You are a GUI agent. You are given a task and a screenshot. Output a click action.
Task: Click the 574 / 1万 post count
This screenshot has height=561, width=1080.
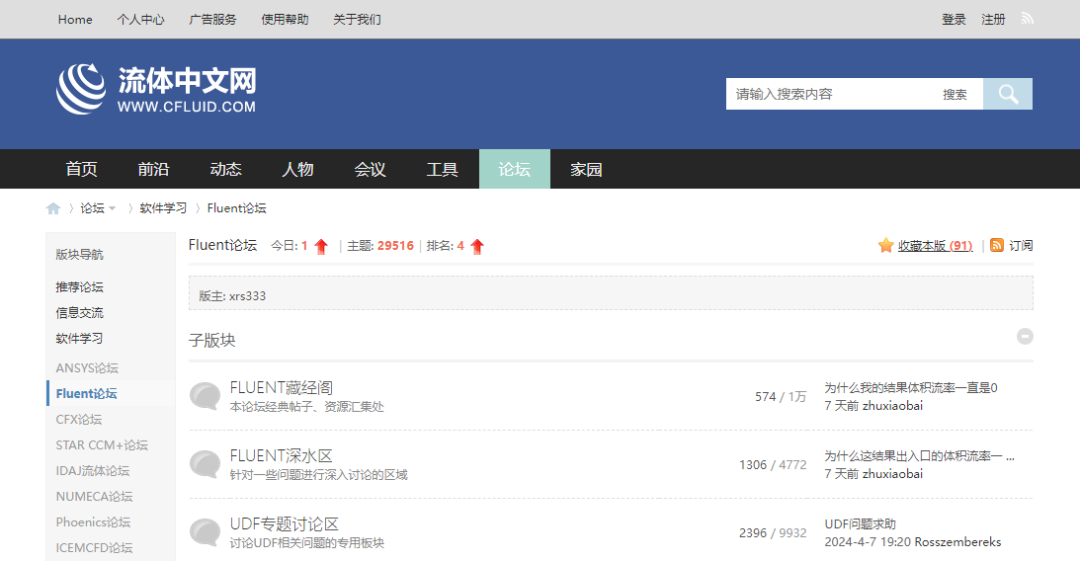[x=780, y=396]
